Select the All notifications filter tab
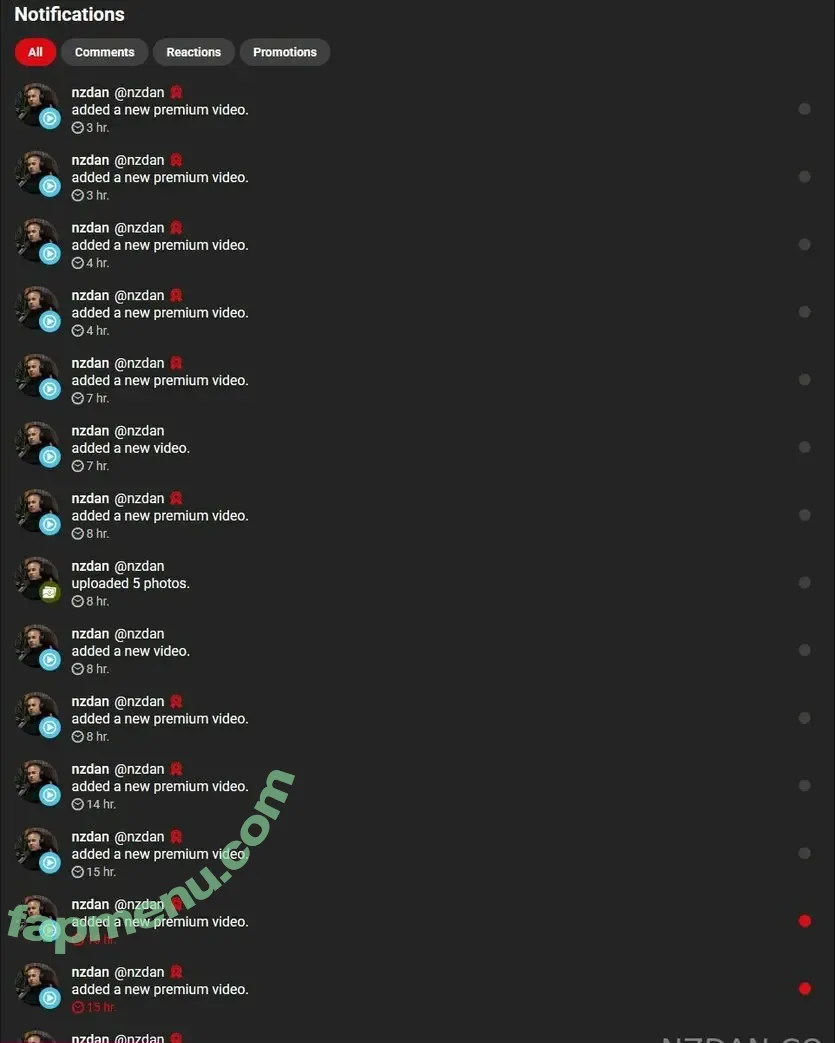This screenshot has width=835, height=1043. click(x=35, y=52)
